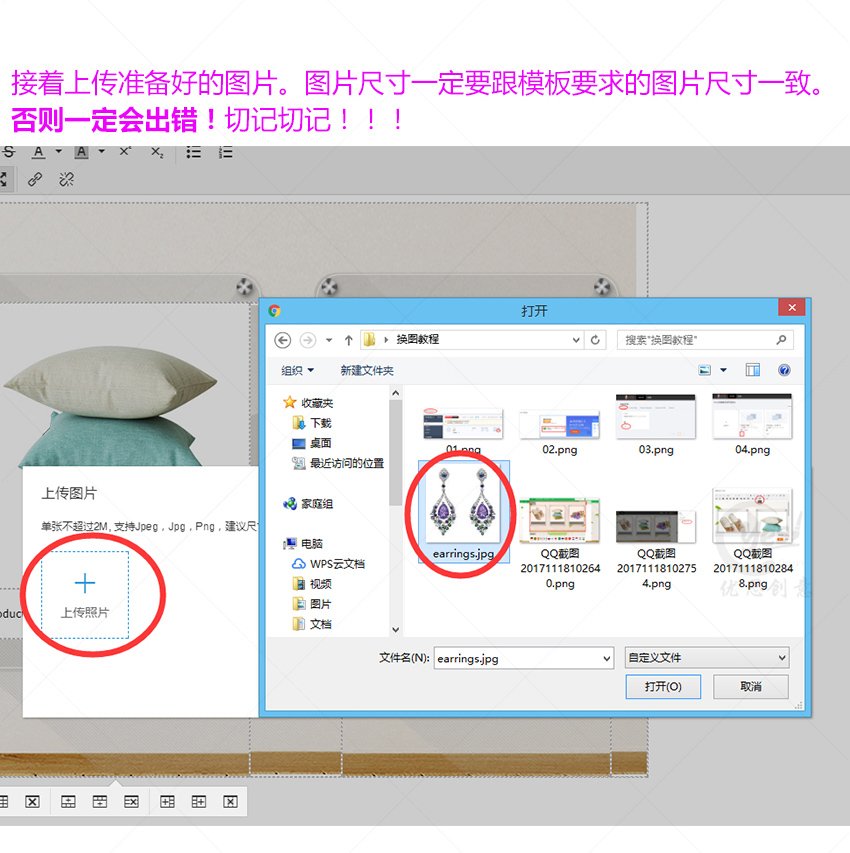Apply superscript formatting
Viewport: 850px width, 853px height.
point(125,151)
